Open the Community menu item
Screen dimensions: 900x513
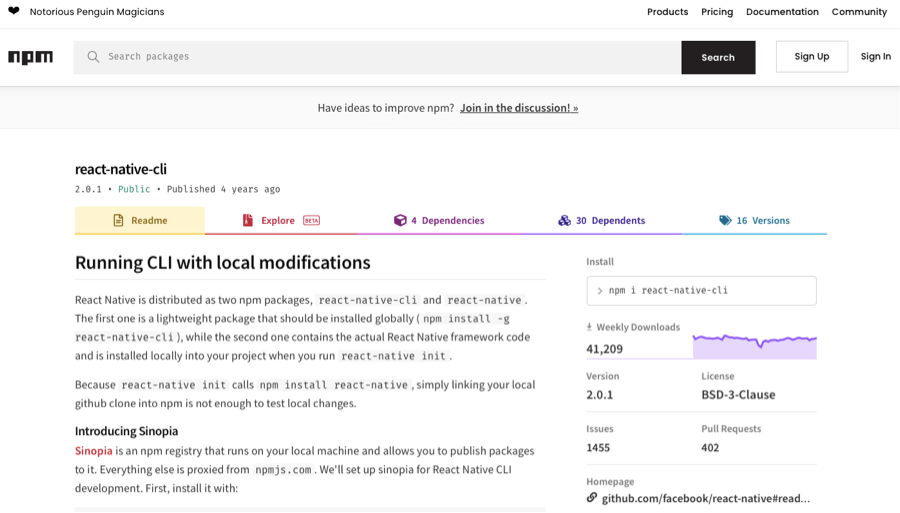click(x=859, y=11)
